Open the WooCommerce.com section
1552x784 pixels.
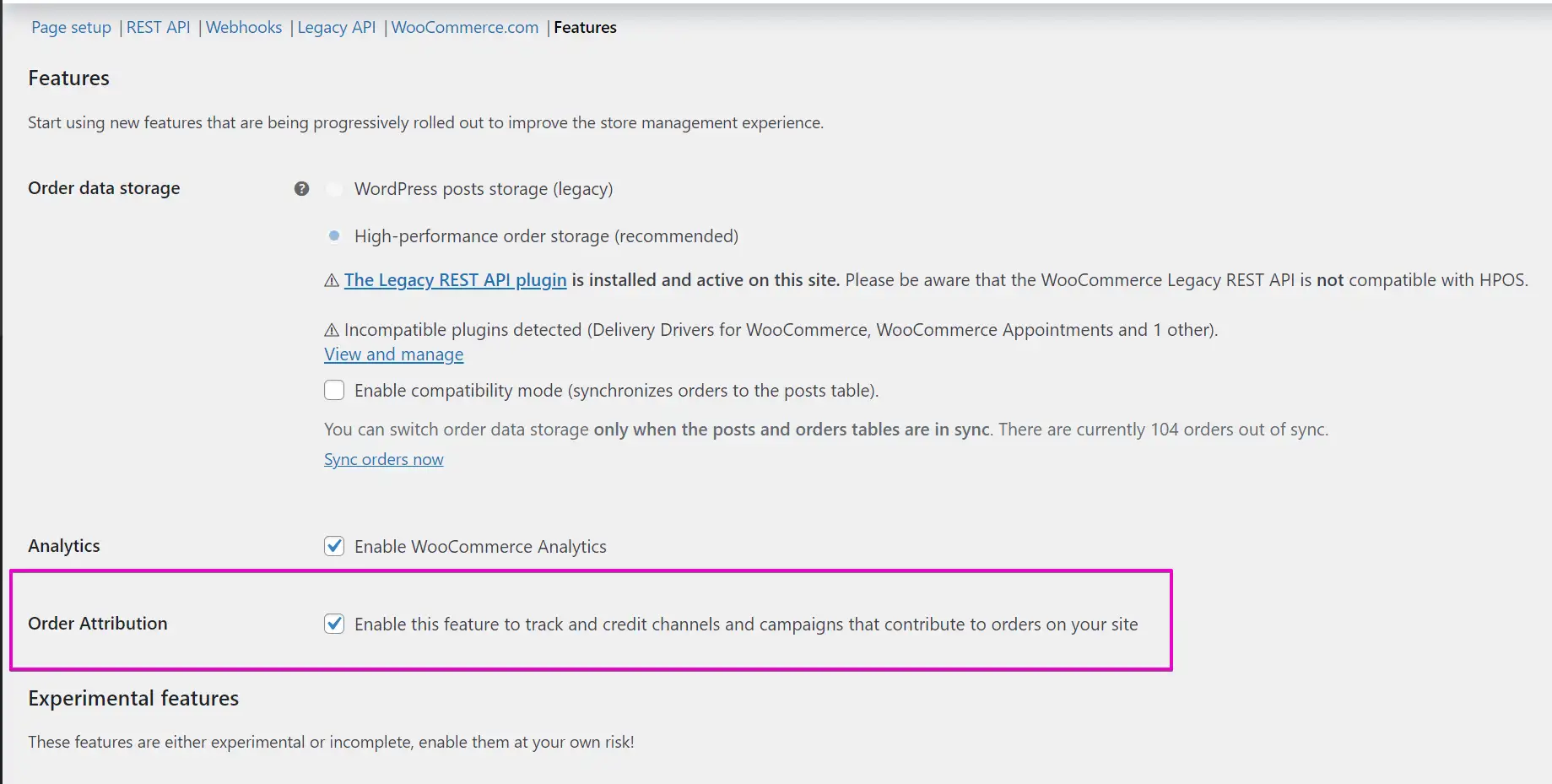tap(465, 27)
